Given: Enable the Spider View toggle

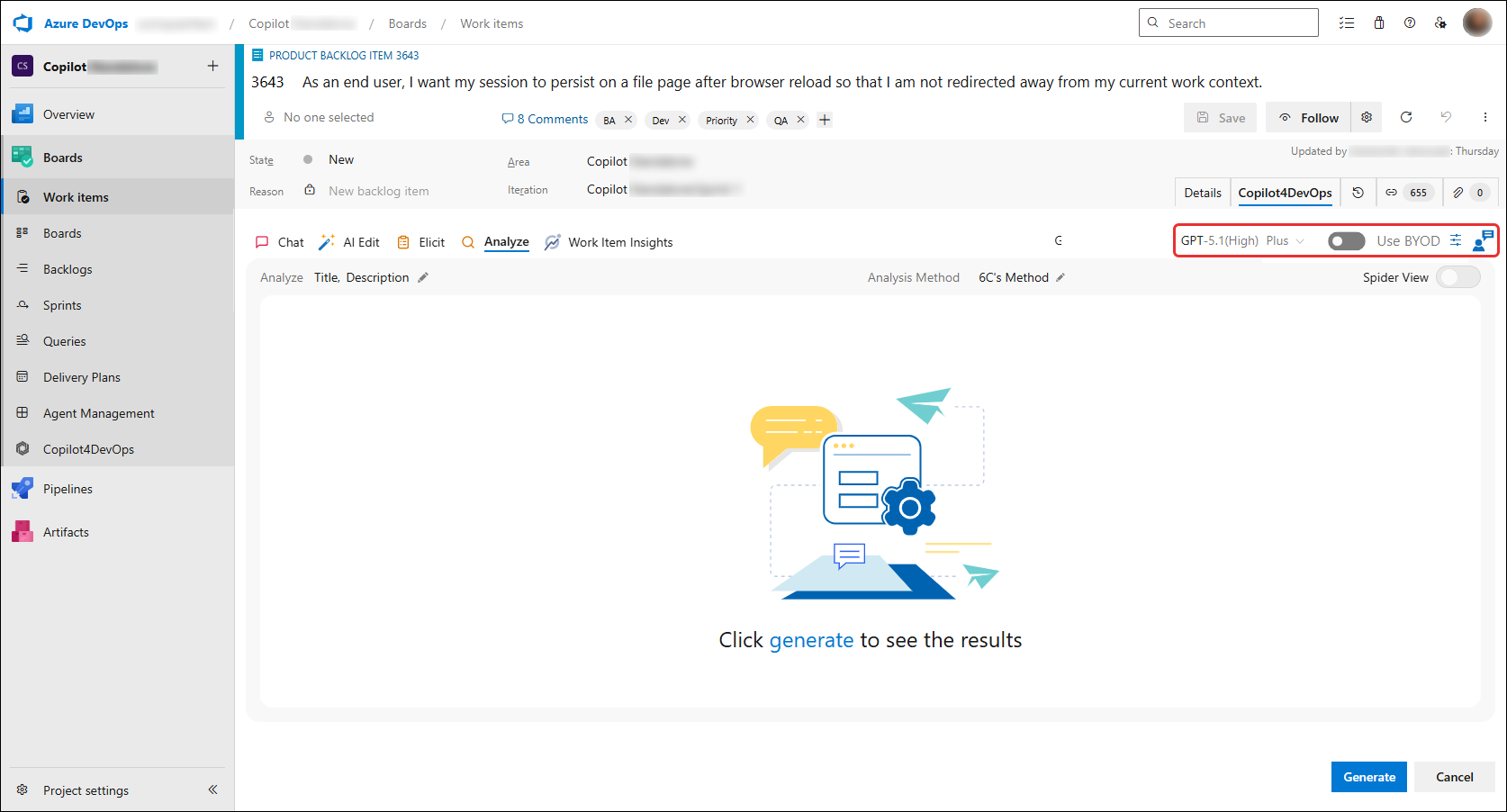Looking at the screenshot, I should point(1458,277).
